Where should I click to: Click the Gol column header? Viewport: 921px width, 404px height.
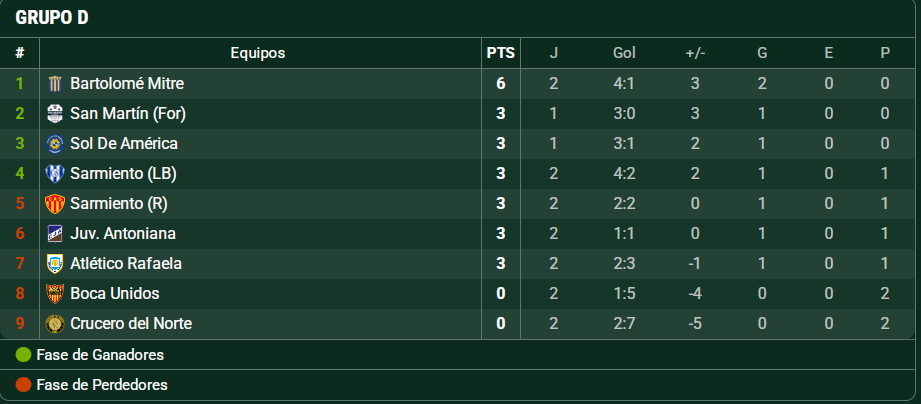624,53
